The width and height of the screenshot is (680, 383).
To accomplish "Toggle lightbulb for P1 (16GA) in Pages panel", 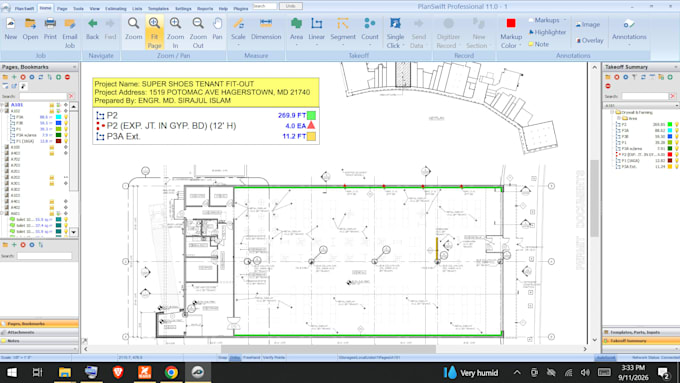I will click(x=66, y=141).
